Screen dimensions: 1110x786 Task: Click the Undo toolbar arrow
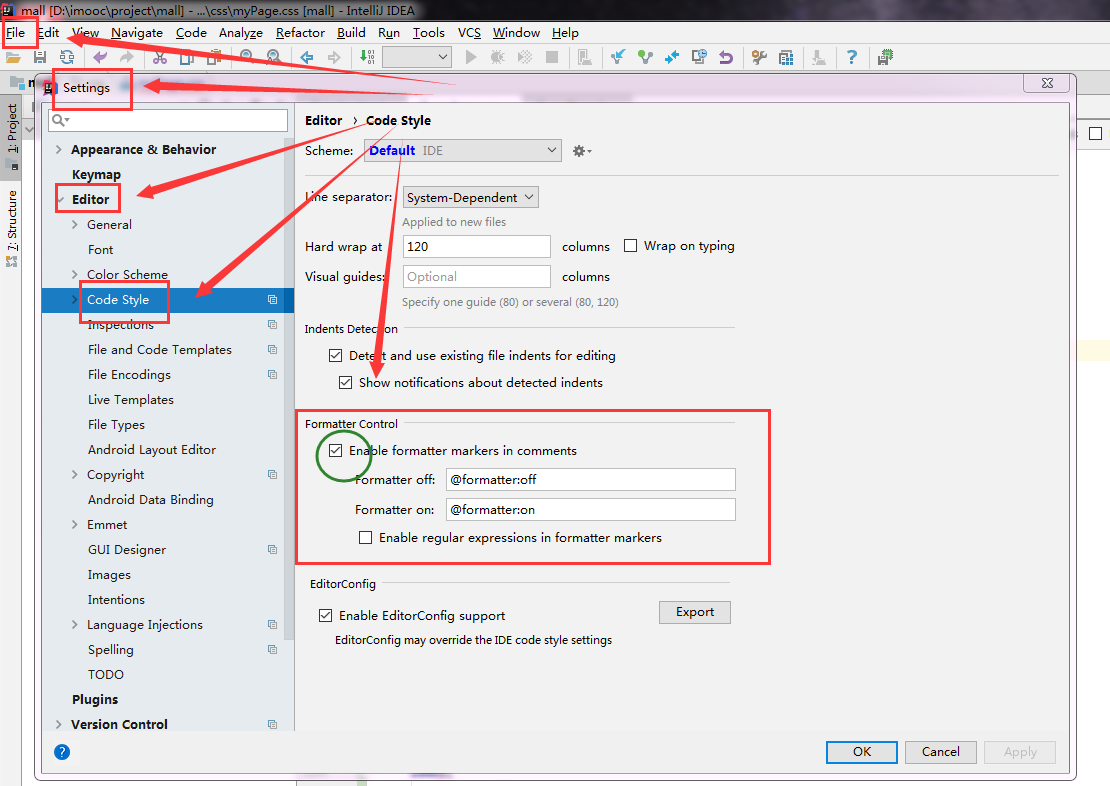100,57
